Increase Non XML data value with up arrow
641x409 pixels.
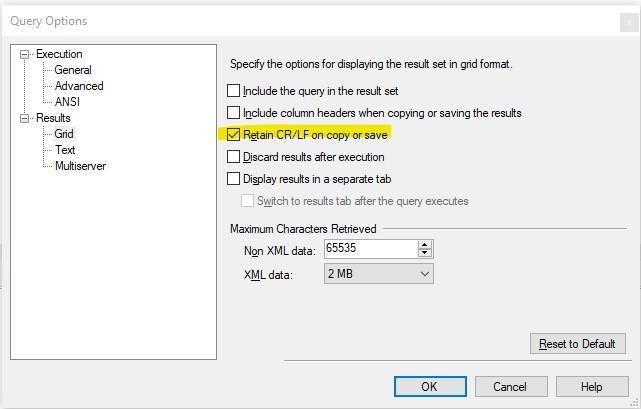point(425,245)
